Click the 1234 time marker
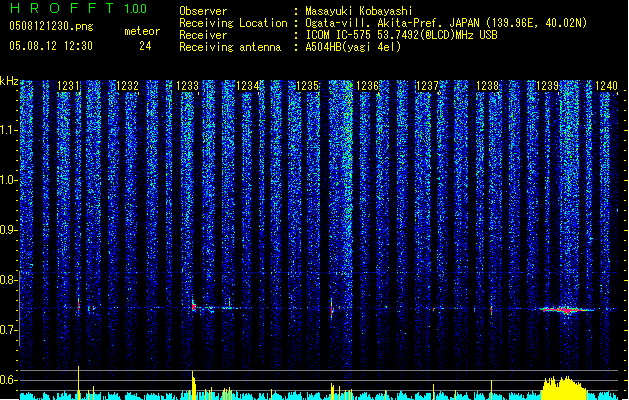629x400 pixels. [x=248, y=86]
